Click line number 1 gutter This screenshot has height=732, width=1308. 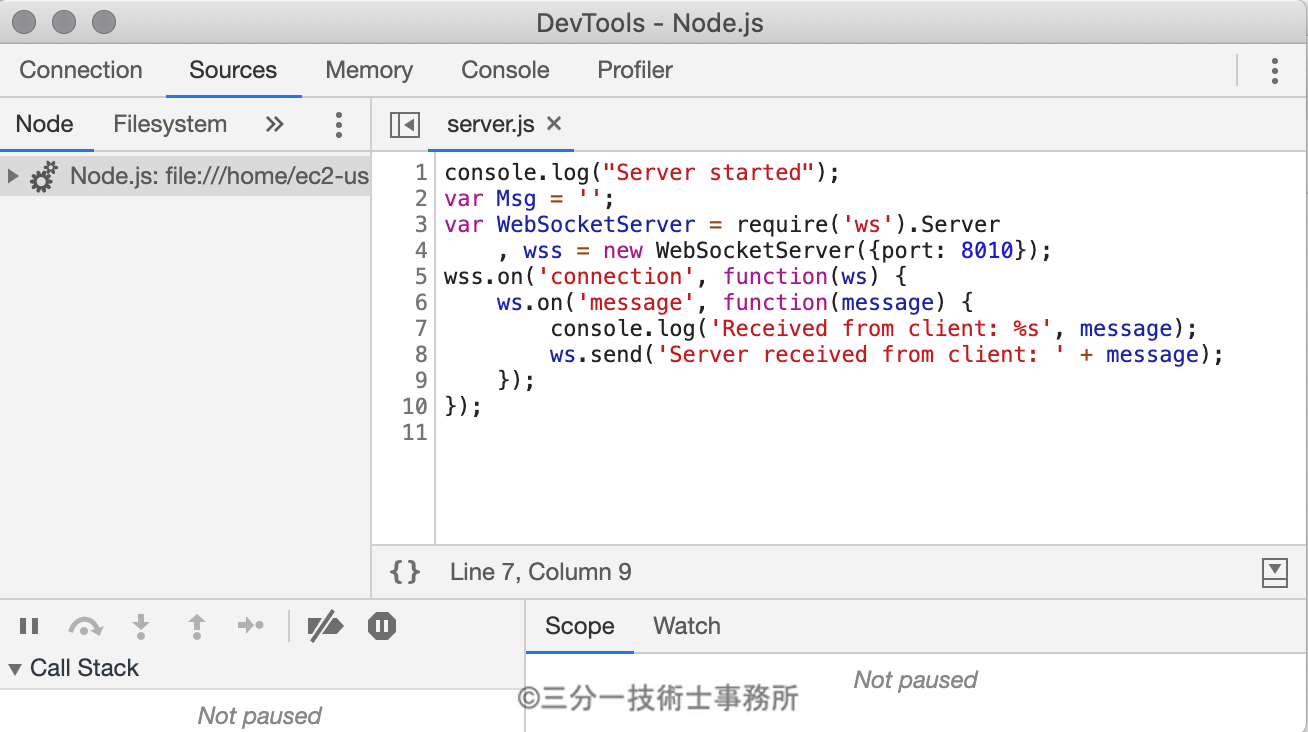pos(421,172)
